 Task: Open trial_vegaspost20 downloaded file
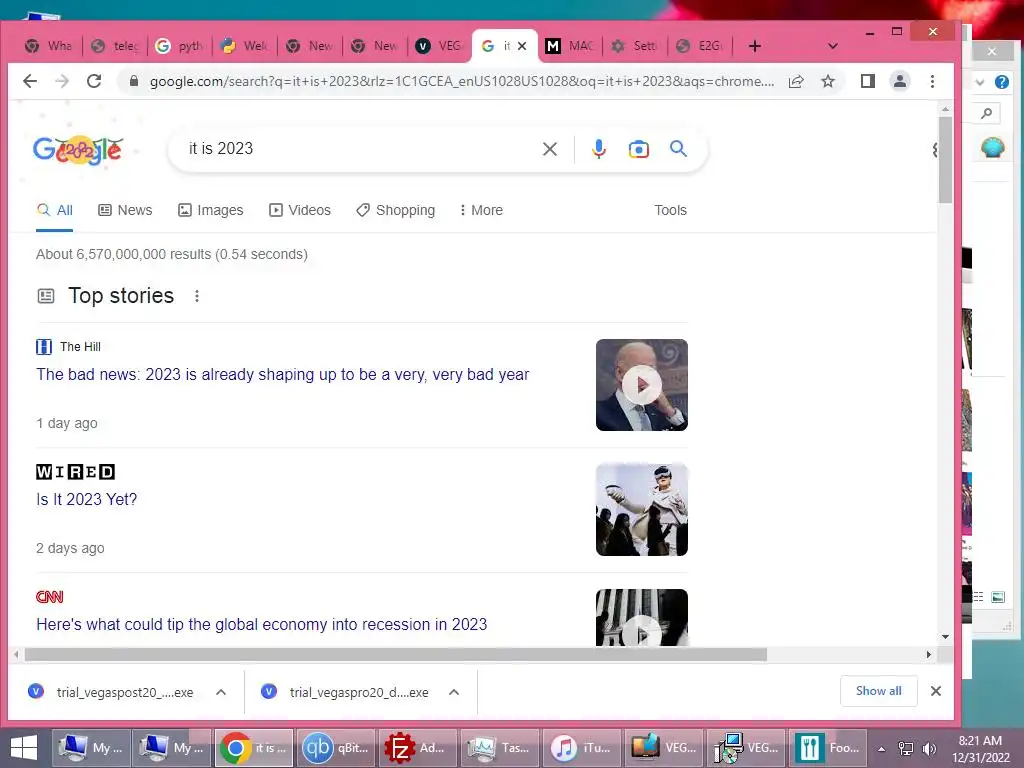point(125,692)
